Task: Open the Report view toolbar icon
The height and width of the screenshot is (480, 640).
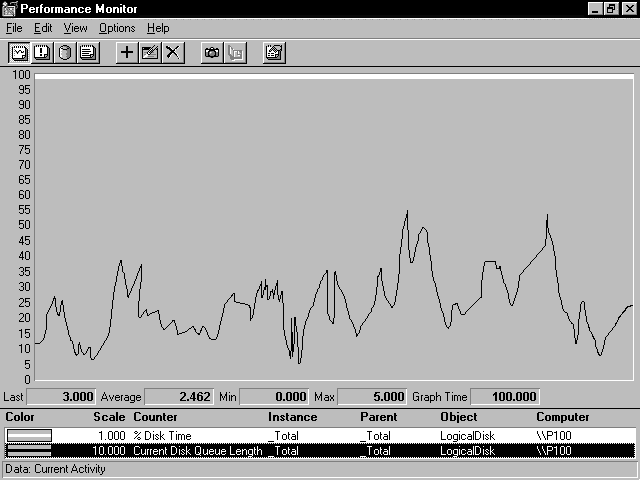Action: pos(88,53)
